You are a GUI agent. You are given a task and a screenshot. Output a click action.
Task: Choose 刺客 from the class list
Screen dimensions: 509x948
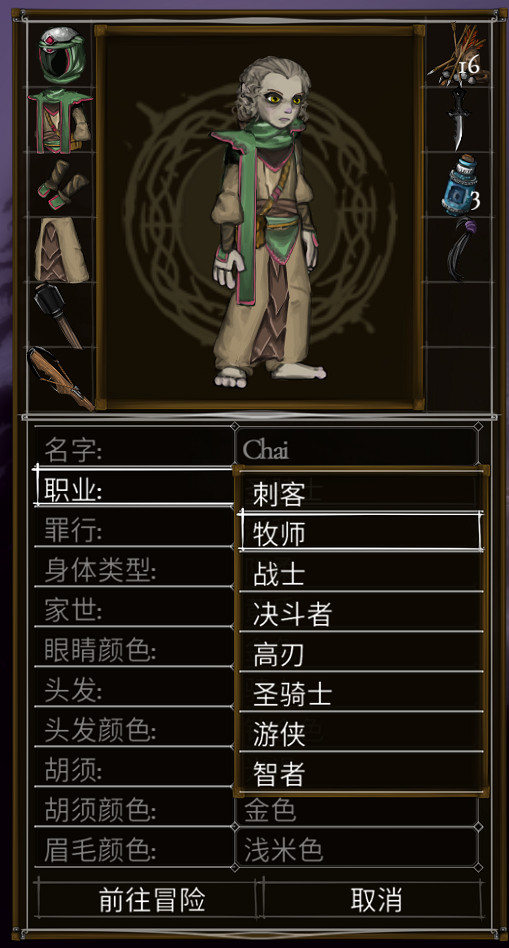tap(361, 493)
